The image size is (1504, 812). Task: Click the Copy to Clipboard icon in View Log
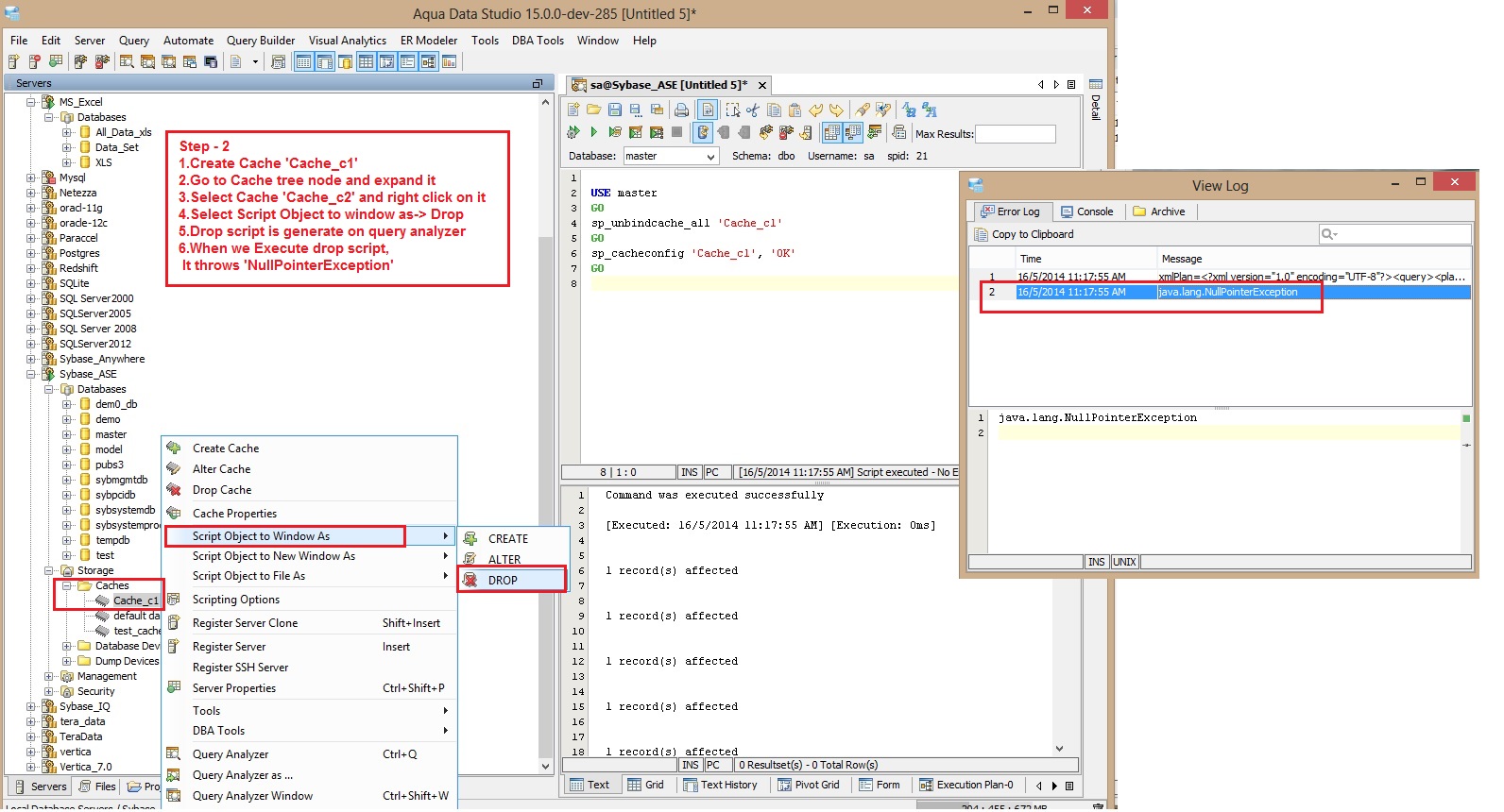pos(981,234)
